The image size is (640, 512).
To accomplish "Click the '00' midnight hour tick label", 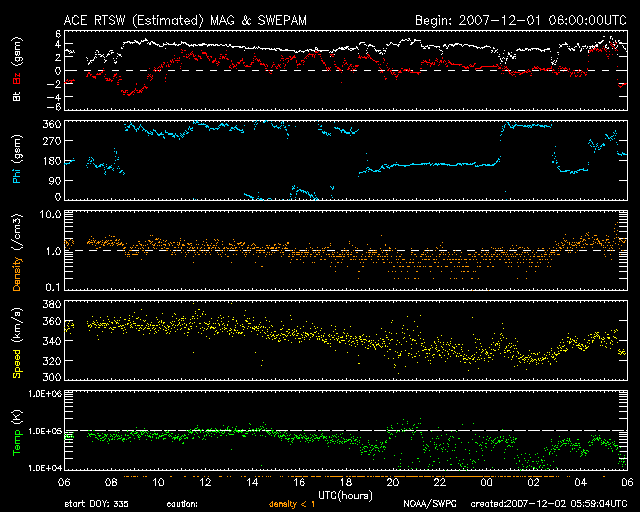I will click(x=487, y=482).
